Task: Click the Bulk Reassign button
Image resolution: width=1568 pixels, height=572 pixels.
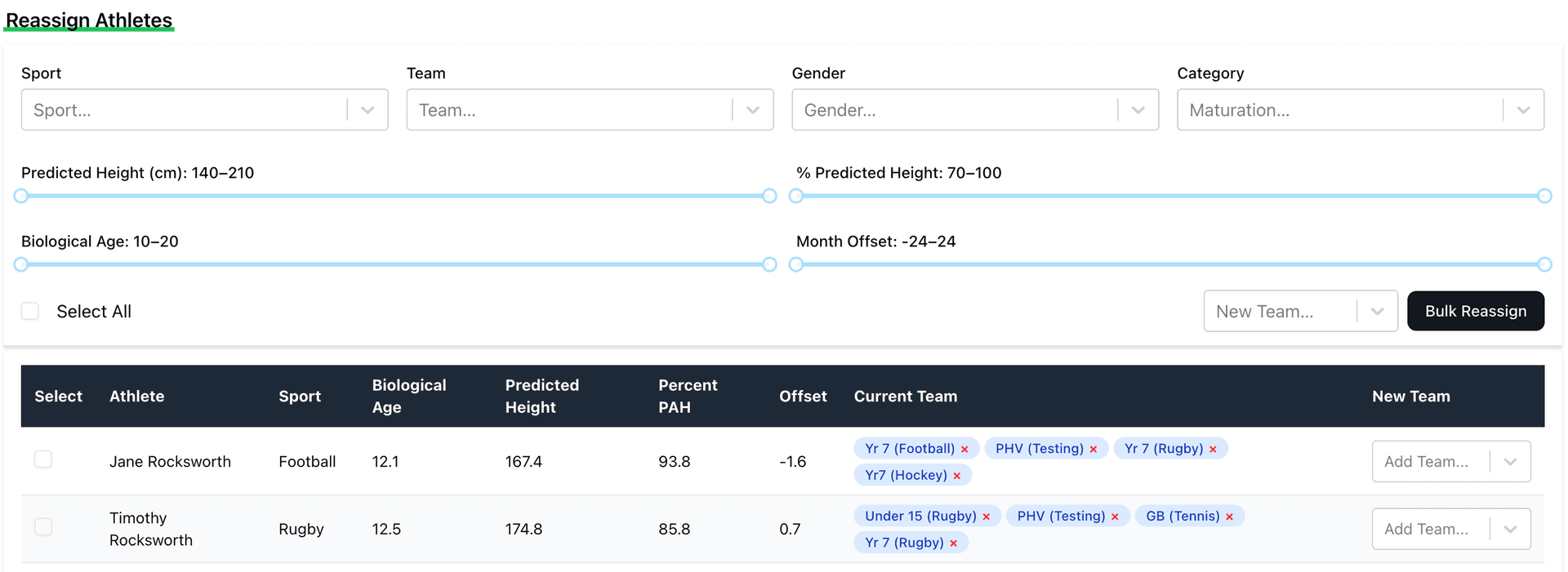Action: [1475, 311]
